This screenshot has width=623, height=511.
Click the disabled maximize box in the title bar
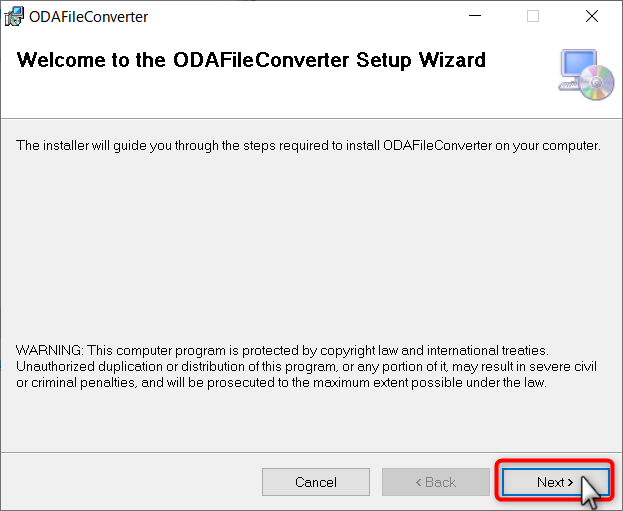533,16
